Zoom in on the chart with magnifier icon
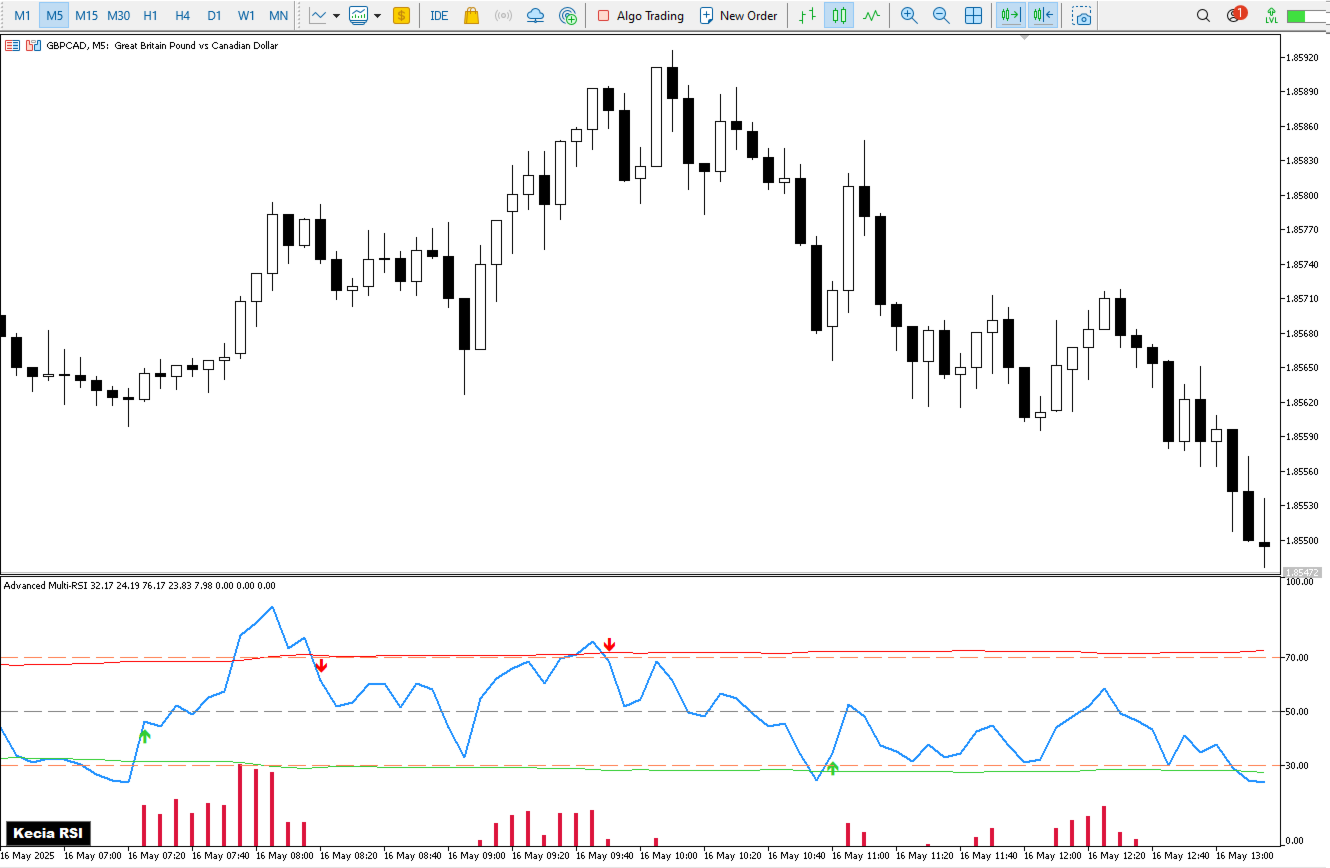The width and height of the screenshot is (1330, 868). pyautogui.click(x=909, y=15)
